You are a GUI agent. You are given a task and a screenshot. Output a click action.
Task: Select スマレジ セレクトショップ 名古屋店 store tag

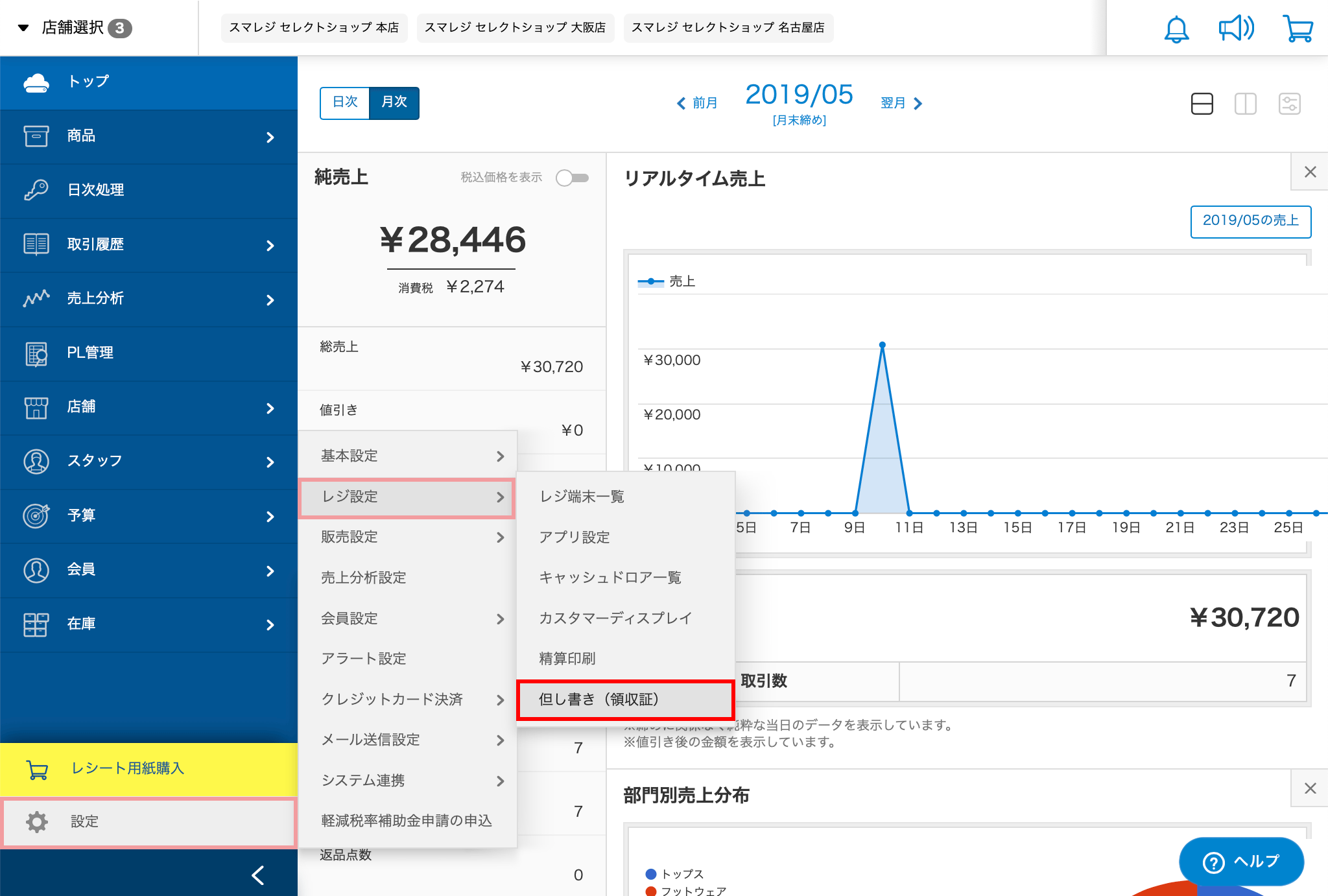click(x=728, y=27)
